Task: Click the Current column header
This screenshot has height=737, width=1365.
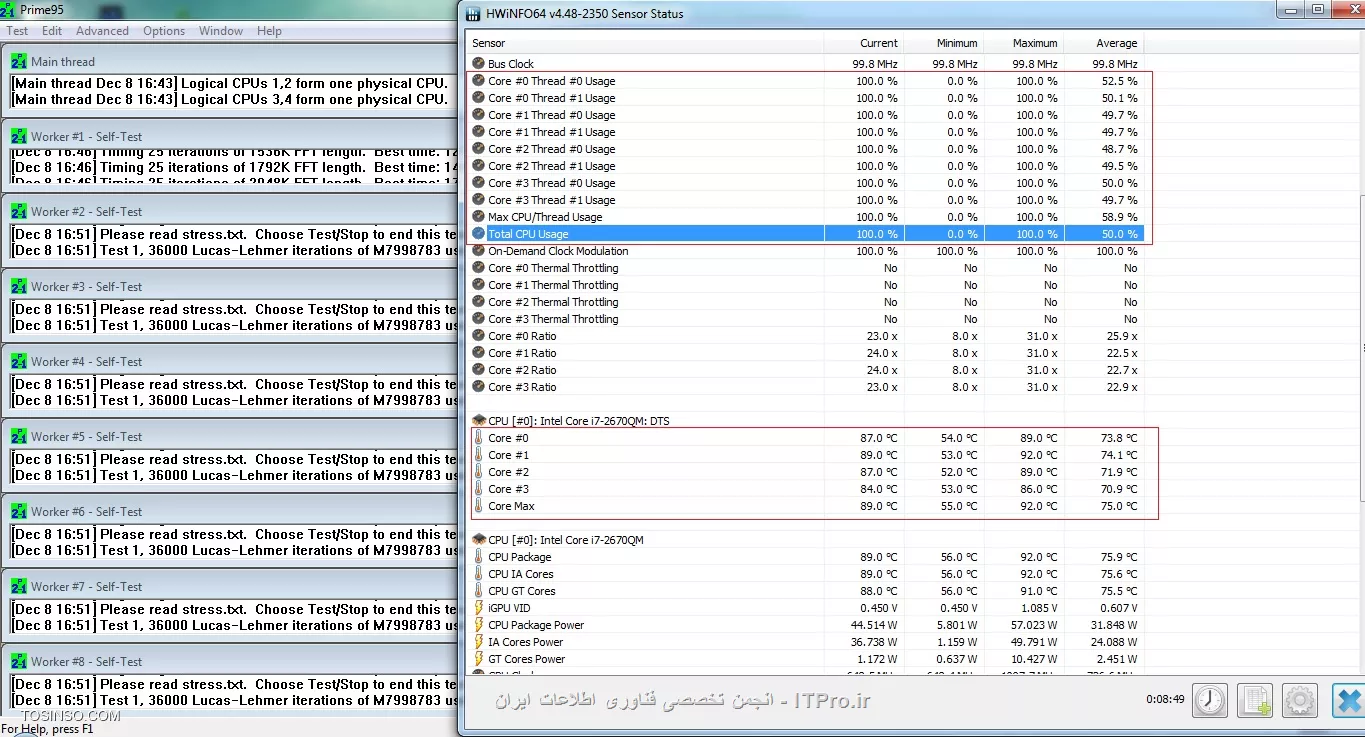Action: pyautogui.click(x=864, y=43)
